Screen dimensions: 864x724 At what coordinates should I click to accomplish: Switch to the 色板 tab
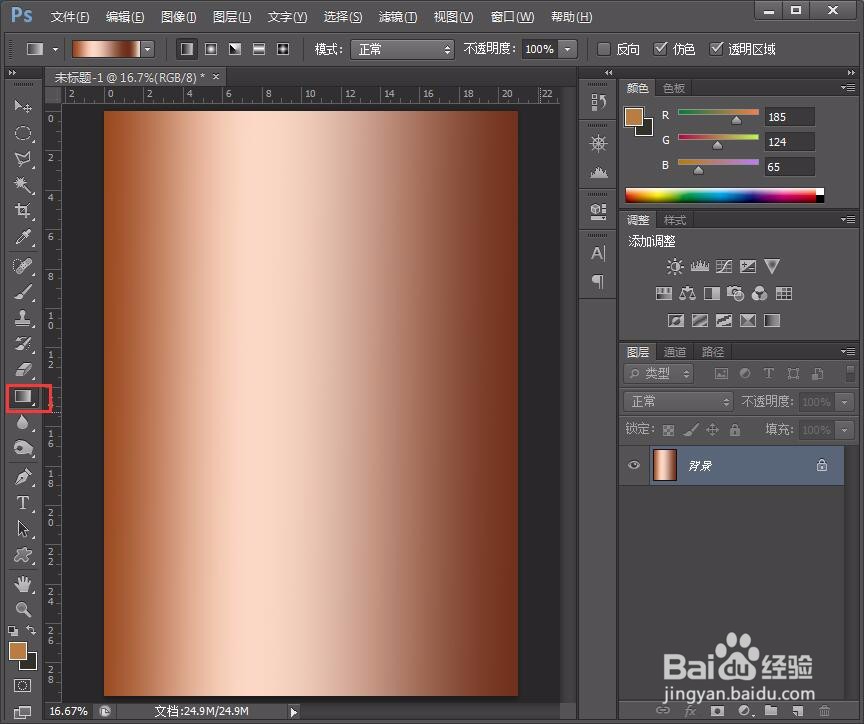[674, 88]
